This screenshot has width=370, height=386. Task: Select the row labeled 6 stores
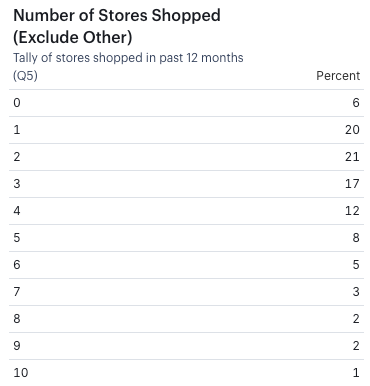(186, 265)
